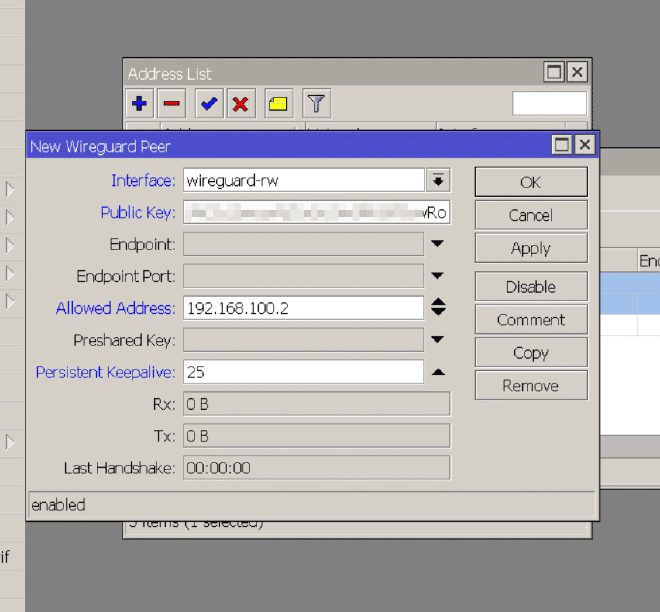This screenshot has width=660, height=612.
Task: Maximize the New Wireguard Peer dialog
Action: pos(562,145)
